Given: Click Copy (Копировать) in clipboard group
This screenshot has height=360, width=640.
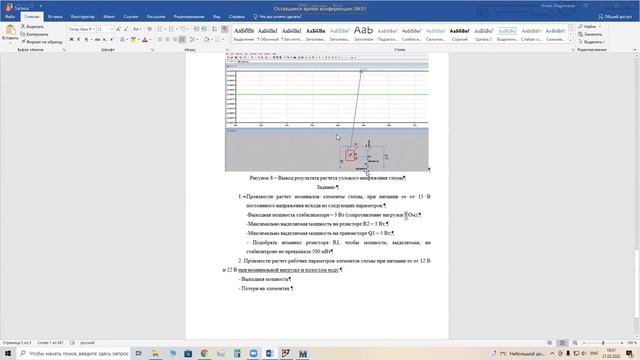Looking at the screenshot, I should [34, 34].
